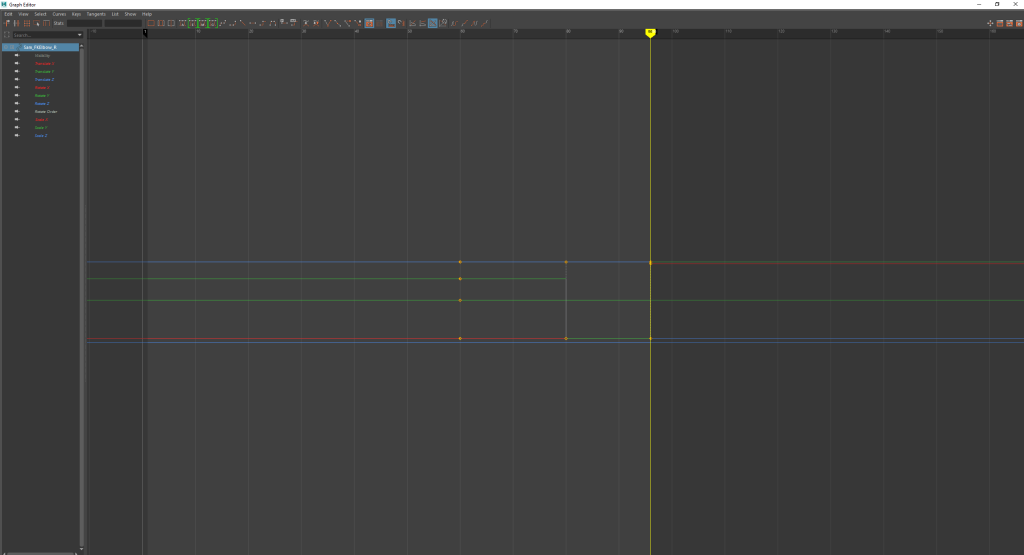Open the Tangents menu
Viewport: 1024px width, 555px height.
(x=96, y=14)
